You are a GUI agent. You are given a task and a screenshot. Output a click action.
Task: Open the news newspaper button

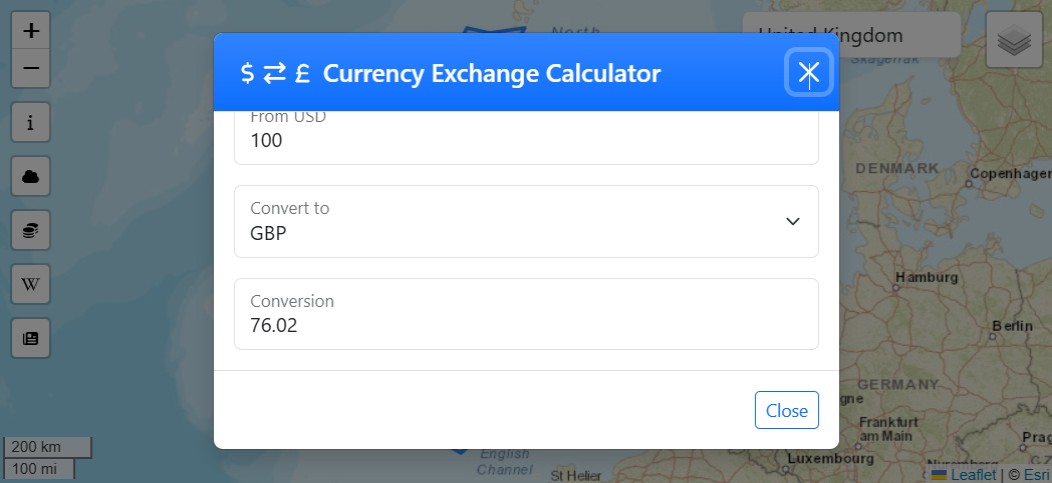point(31,339)
